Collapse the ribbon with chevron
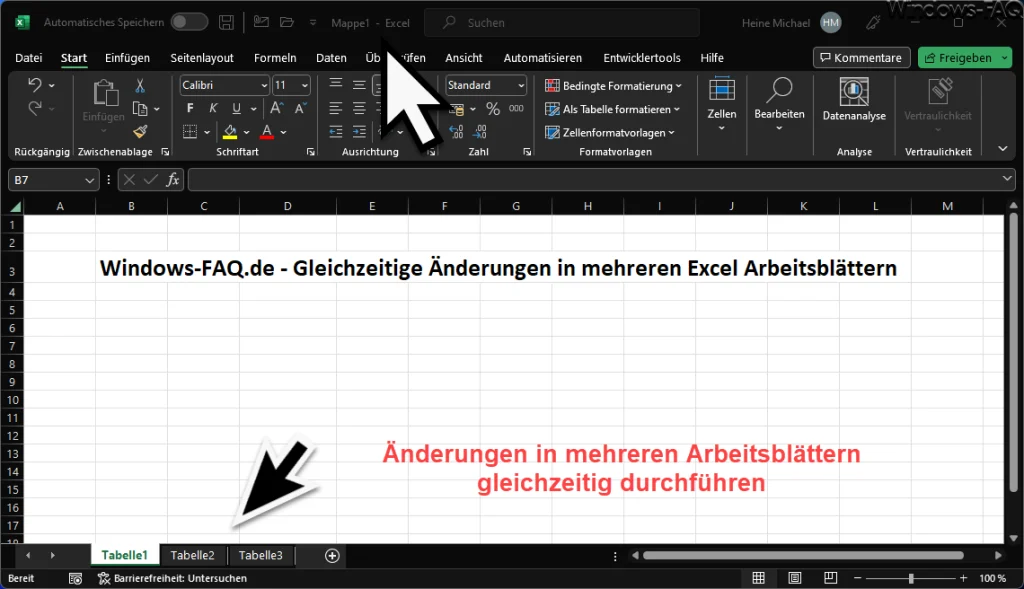The image size is (1024, 589). [1002, 150]
